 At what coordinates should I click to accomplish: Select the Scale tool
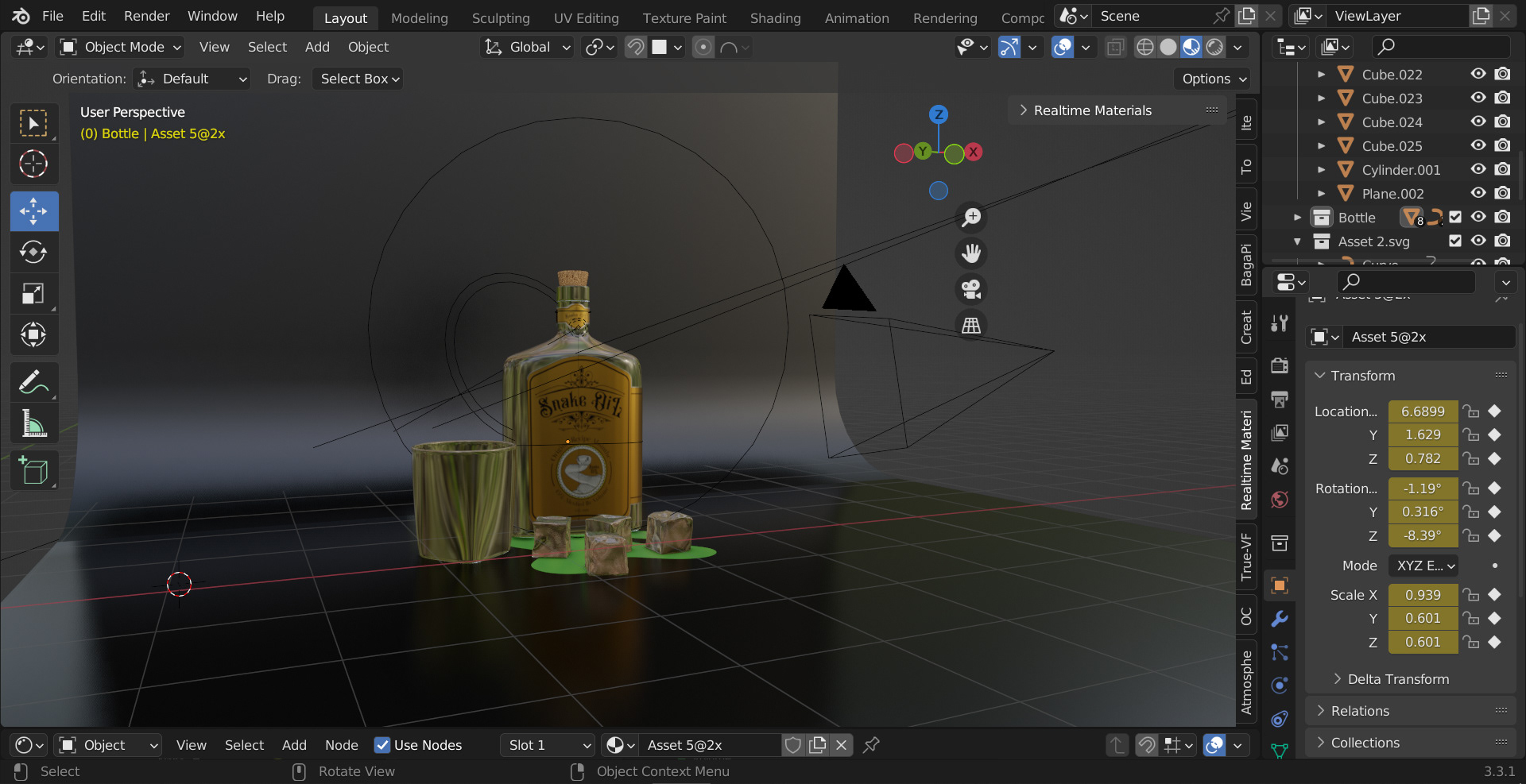[33, 293]
